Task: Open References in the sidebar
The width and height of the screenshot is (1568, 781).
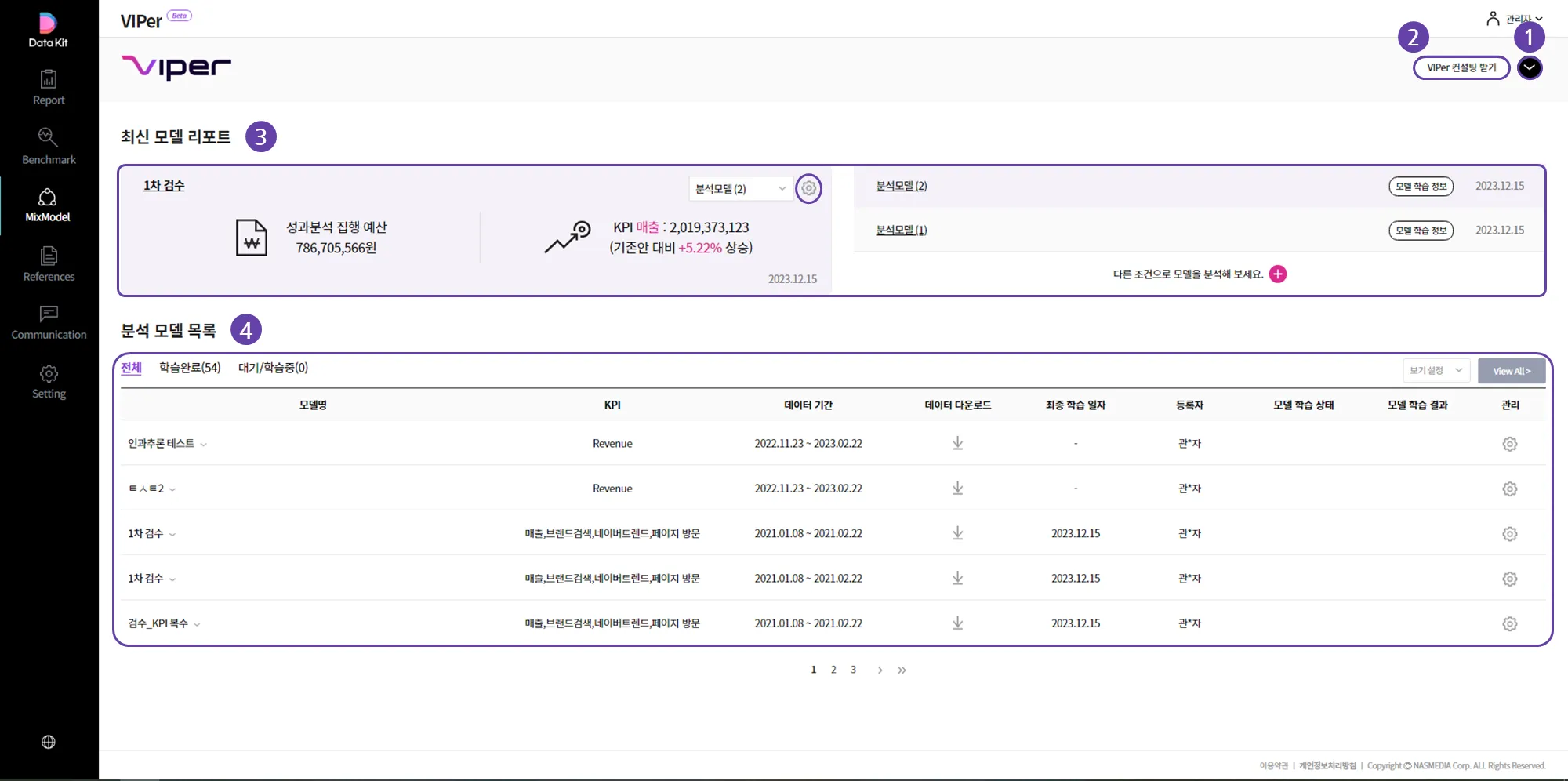Action: click(x=49, y=264)
